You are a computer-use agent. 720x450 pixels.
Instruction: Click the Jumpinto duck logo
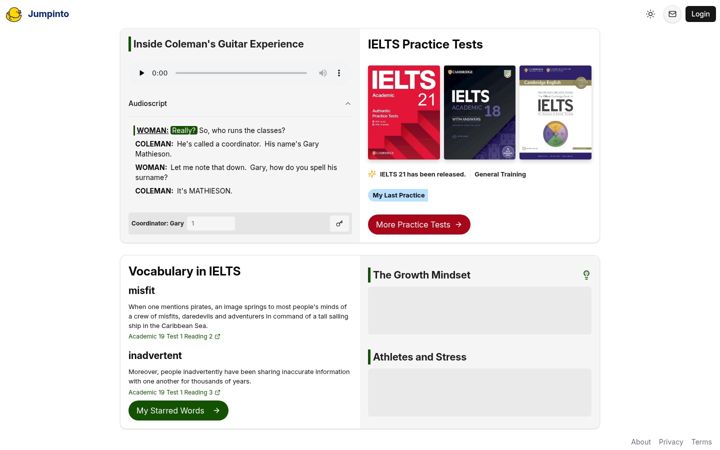pyautogui.click(x=14, y=14)
